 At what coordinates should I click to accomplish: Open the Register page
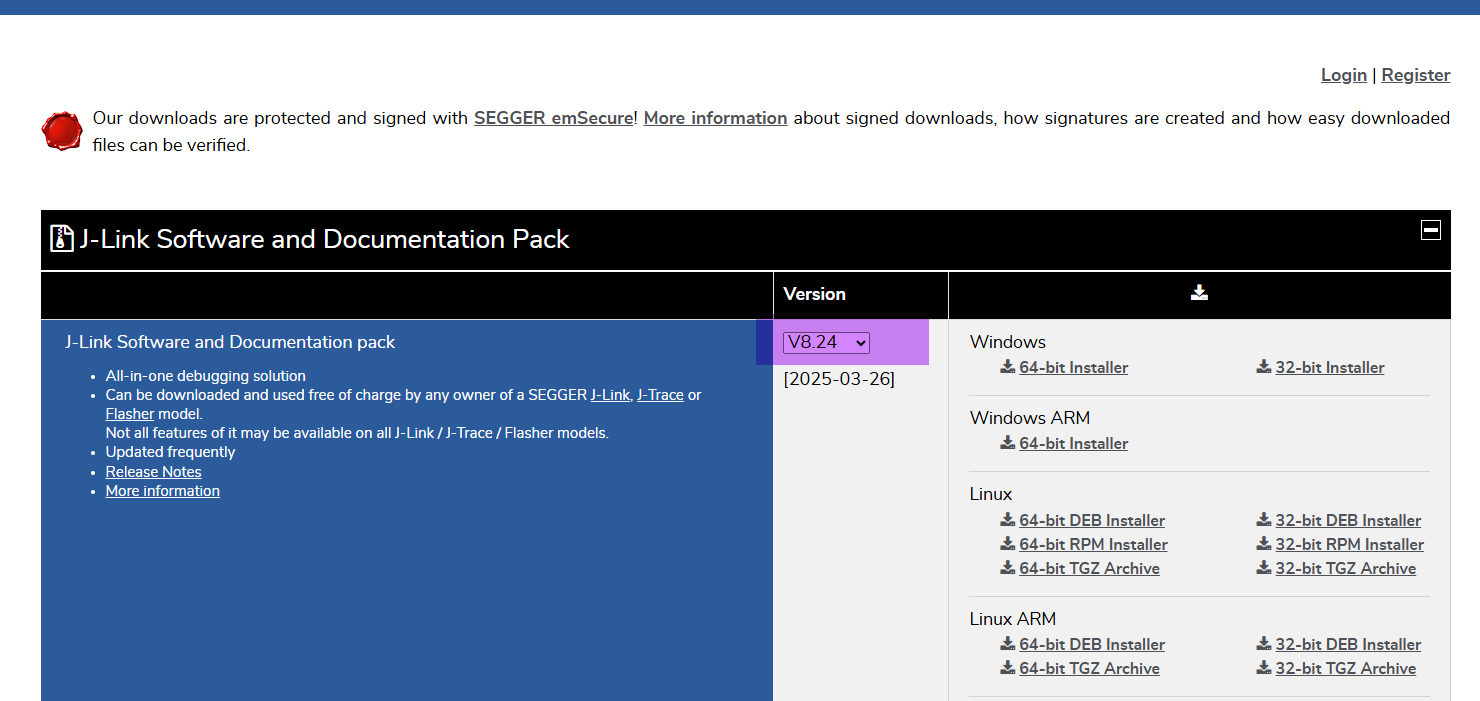(x=1415, y=74)
